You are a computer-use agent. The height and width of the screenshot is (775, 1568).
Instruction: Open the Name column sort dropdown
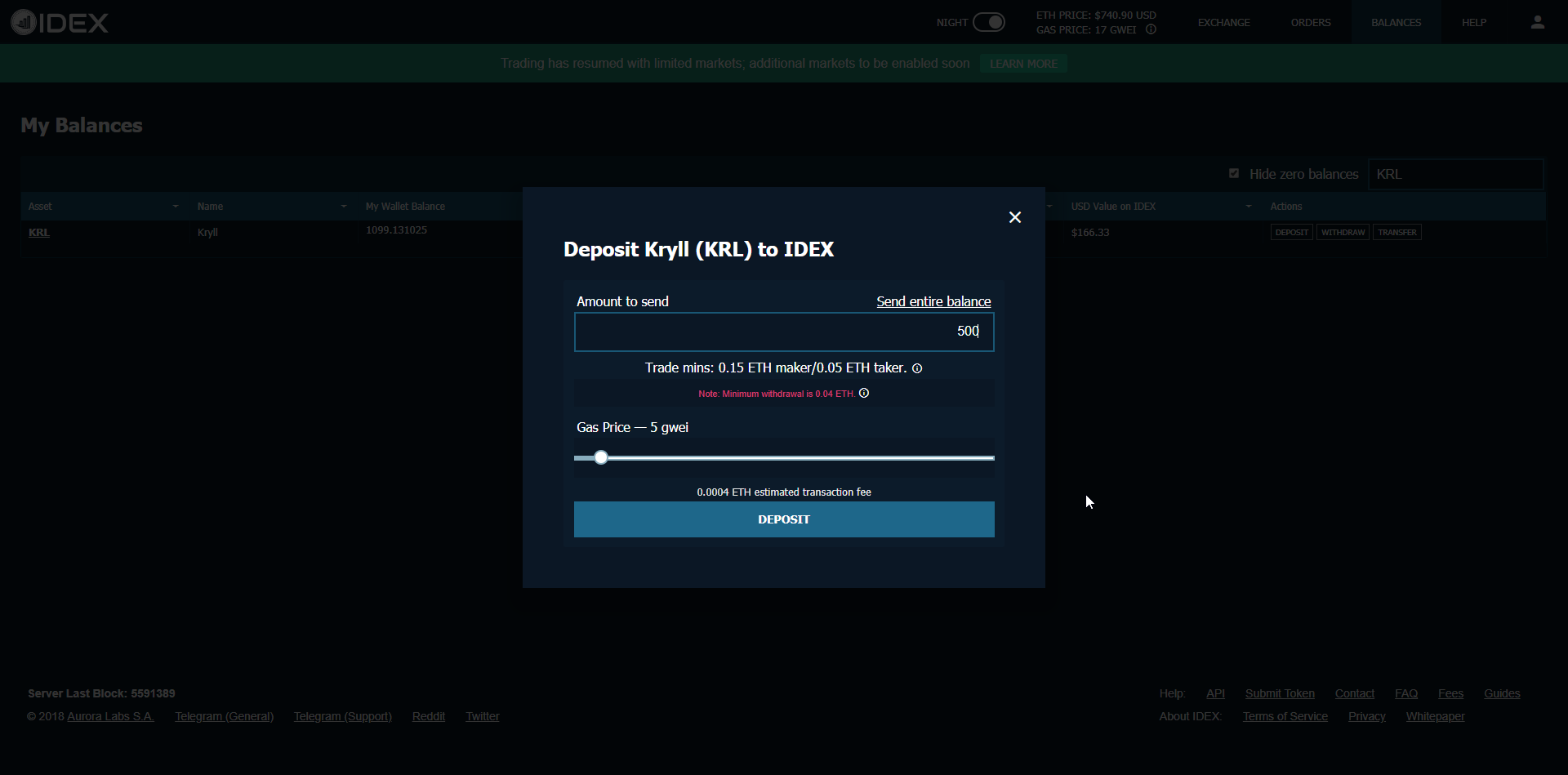(344, 207)
